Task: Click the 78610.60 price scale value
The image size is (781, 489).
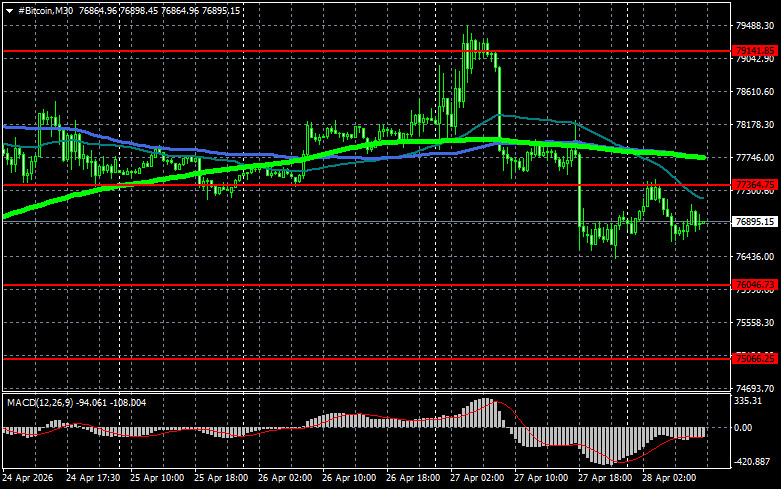Action: coord(755,92)
